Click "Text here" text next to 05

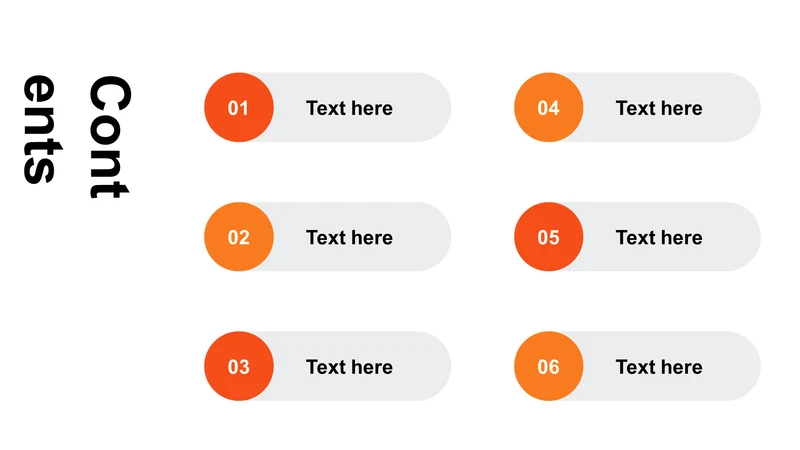(659, 237)
